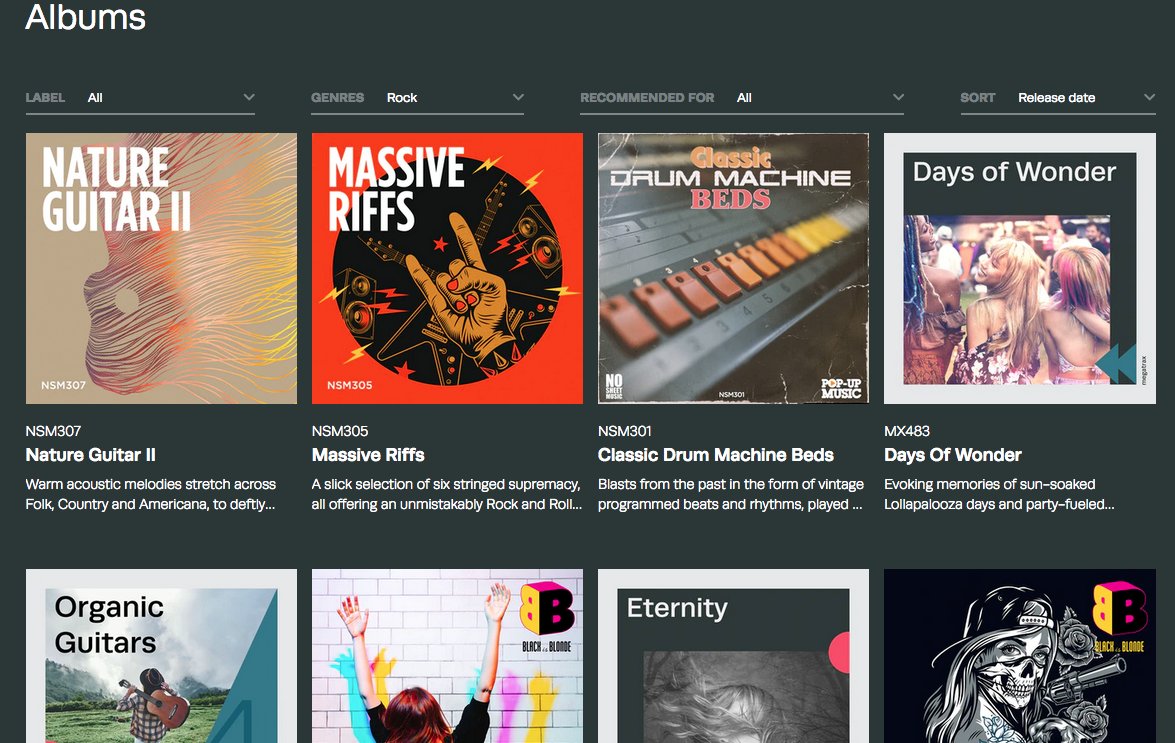Click the chevron arrow of Recommended For filter
Screen dimensions: 1175x743
[898, 97]
